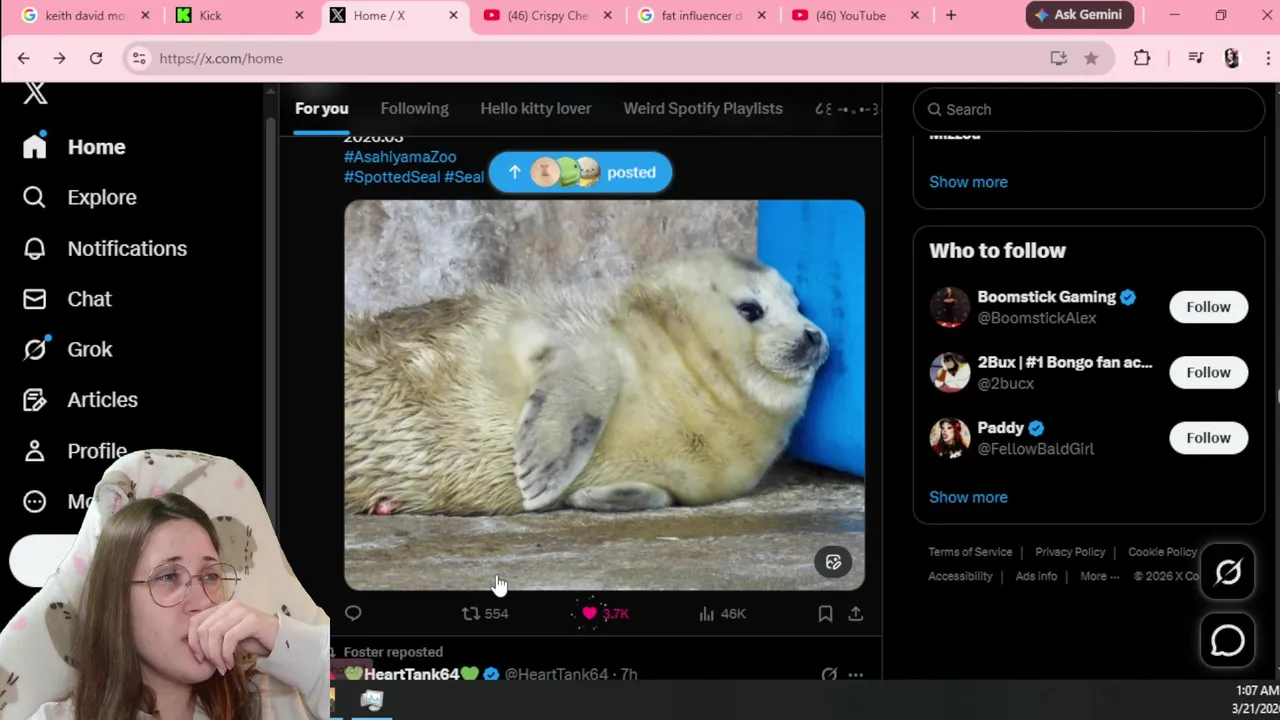Image resolution: width=1280 pixels, height=720 pixels.
Task: Click the Home house icon
Action: tap(35, 147)
